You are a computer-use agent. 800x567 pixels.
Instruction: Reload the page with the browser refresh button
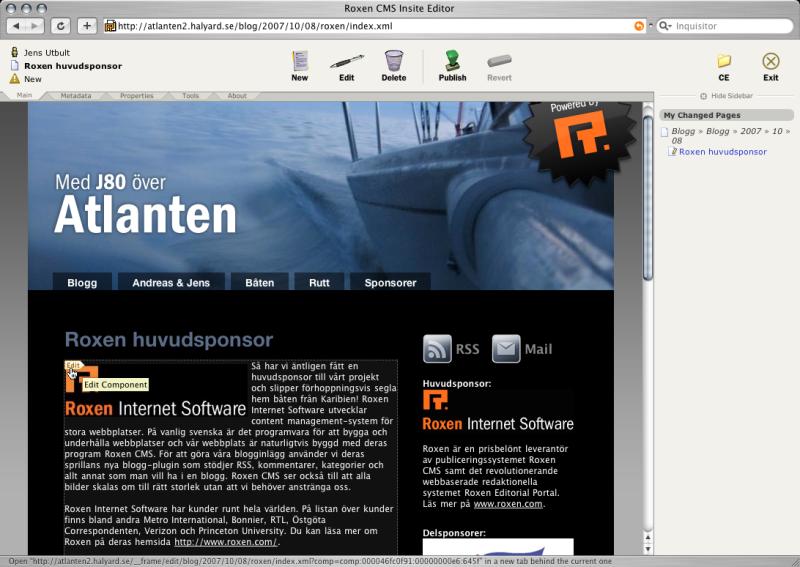pos(60,26)
